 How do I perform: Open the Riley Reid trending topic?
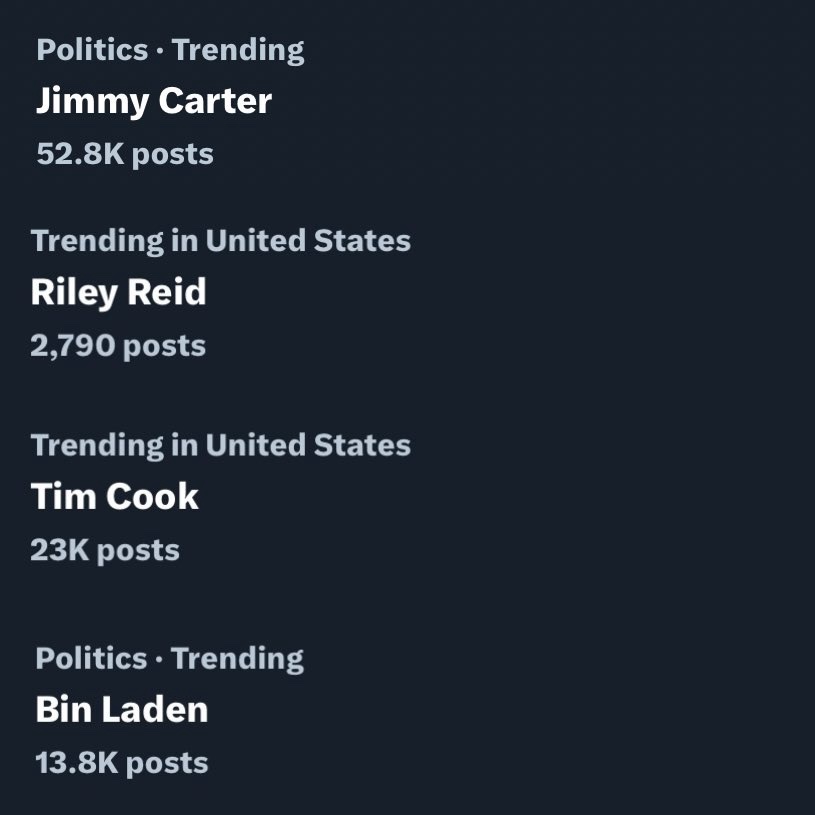coord(119,292)
